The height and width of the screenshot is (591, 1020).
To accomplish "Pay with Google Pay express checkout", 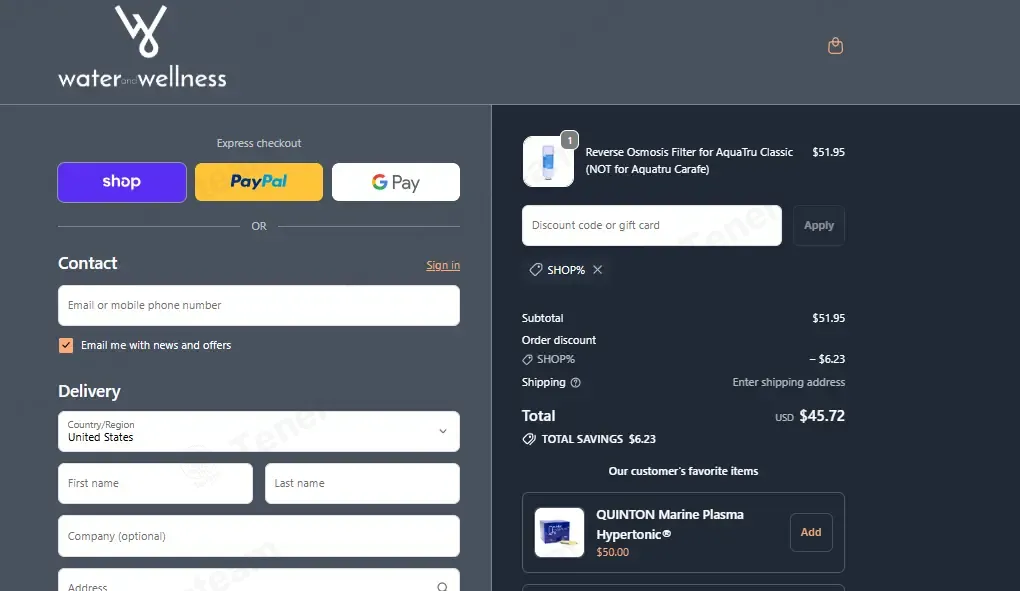I will tap(396, 182).
